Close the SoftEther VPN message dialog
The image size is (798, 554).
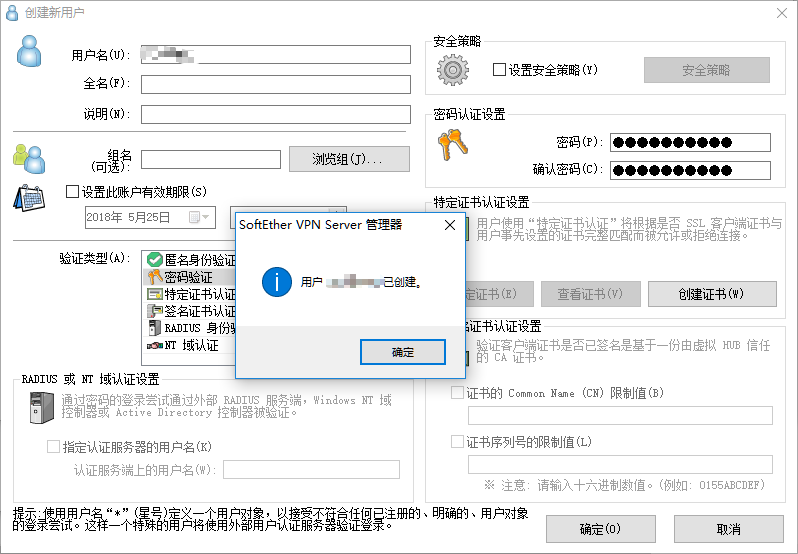tap(450, 226)
